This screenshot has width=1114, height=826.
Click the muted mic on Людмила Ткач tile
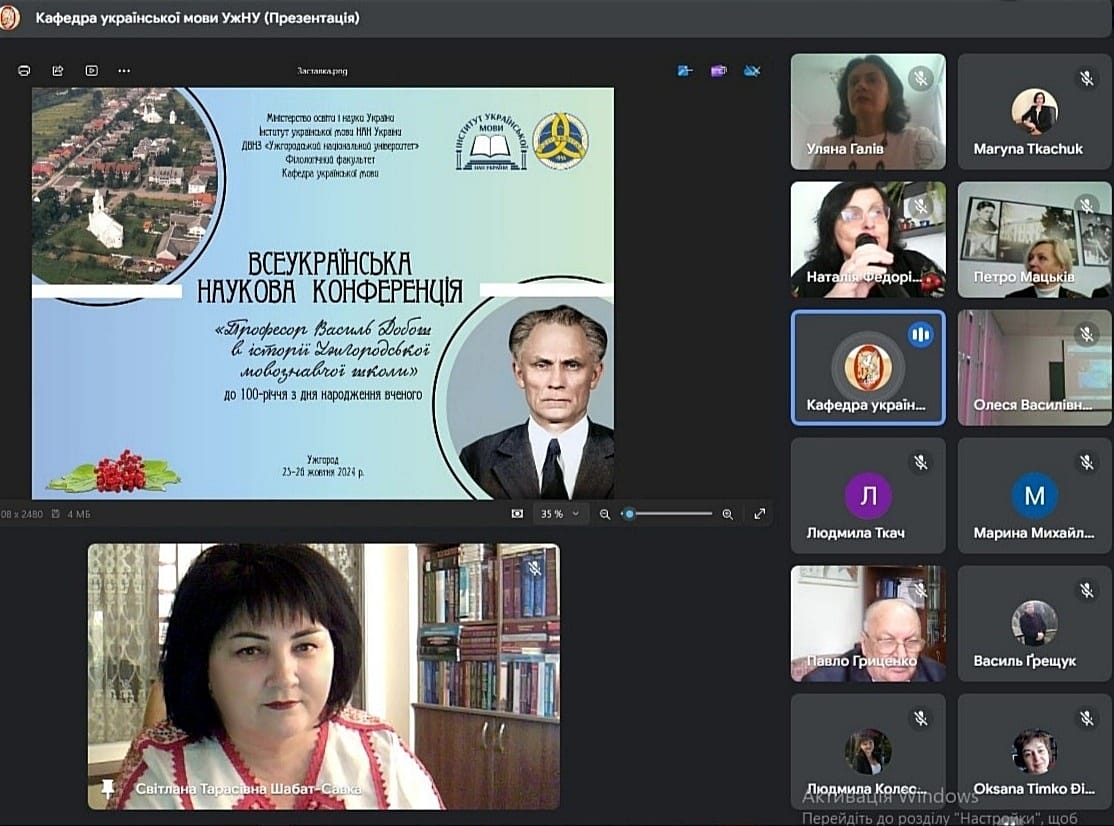pyautogui.click(x=921, y=463)
